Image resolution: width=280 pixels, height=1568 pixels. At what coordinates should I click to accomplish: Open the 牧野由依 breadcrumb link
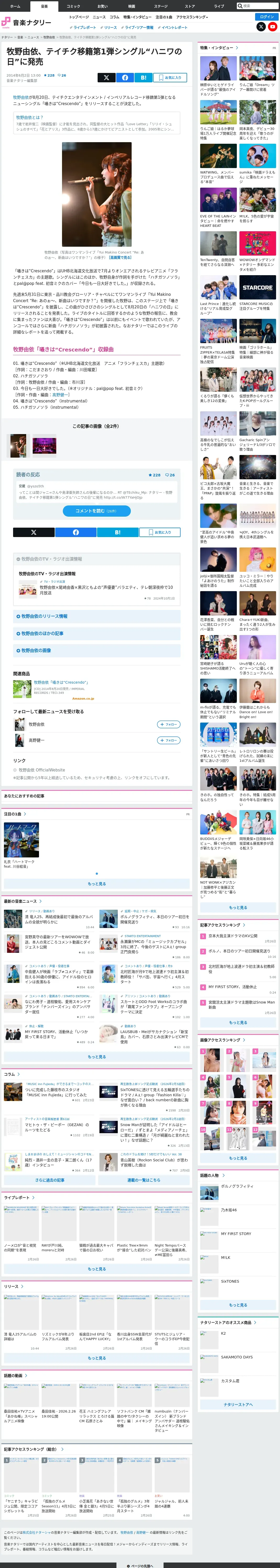click(x=49, y=37)
